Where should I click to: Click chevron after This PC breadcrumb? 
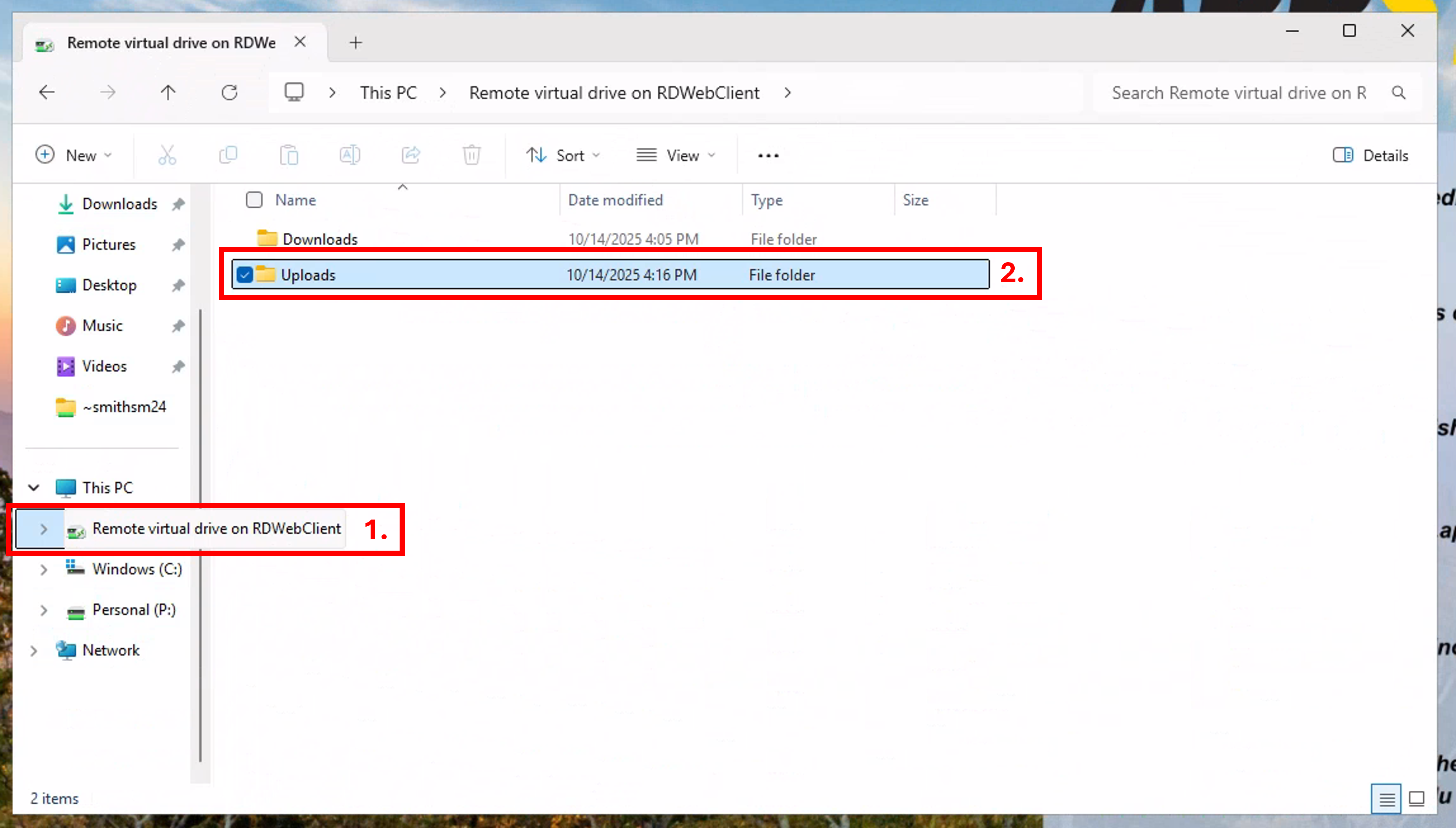tap(442, 92)
